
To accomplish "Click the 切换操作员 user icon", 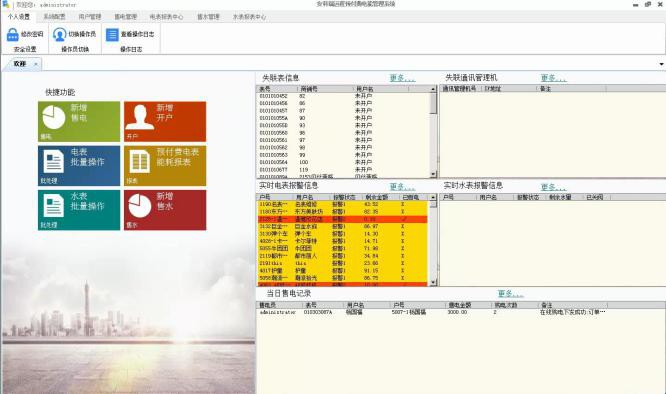I will click(59, 34).
